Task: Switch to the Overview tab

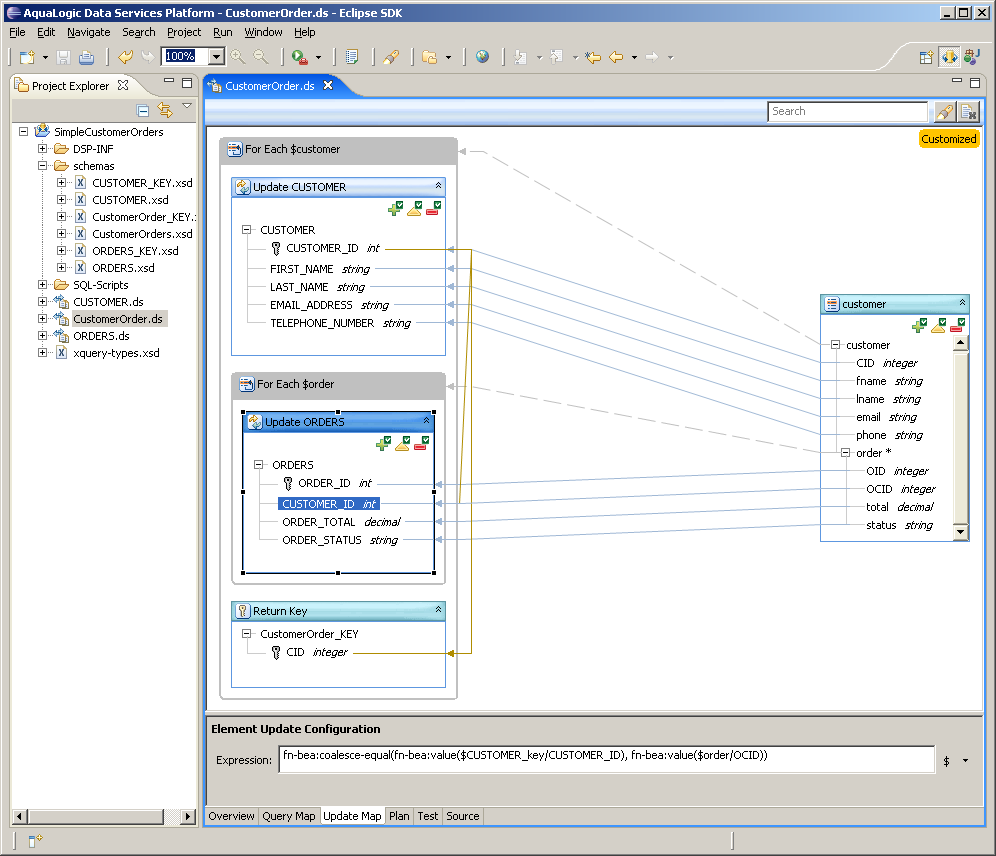Action: 231,816
